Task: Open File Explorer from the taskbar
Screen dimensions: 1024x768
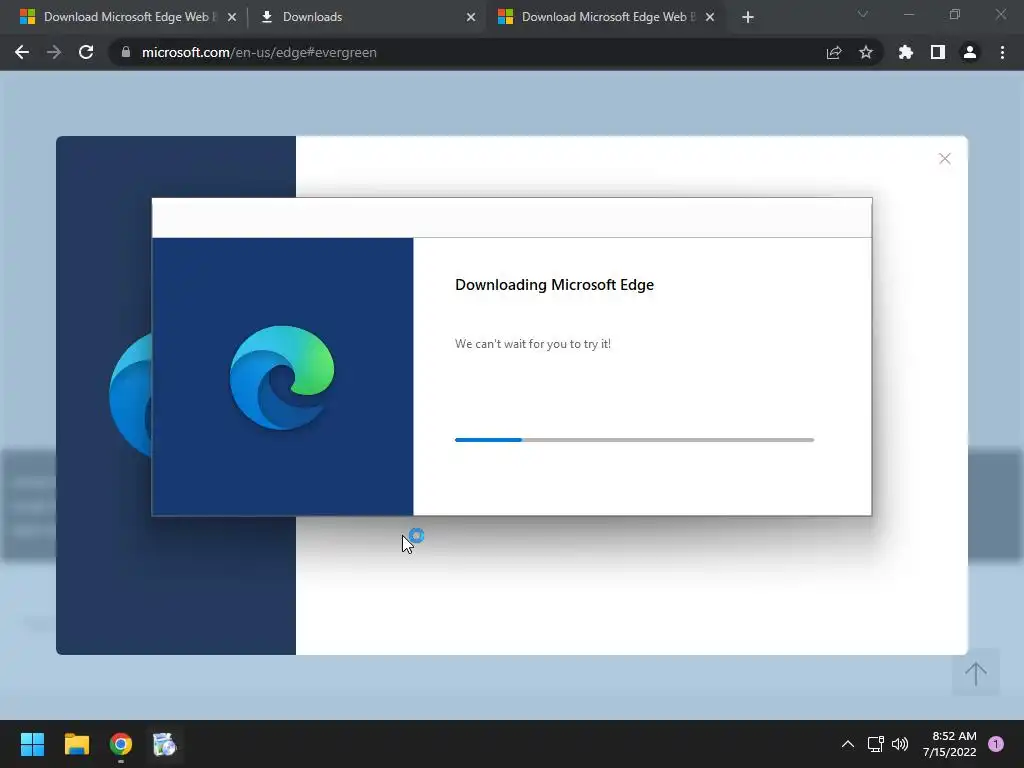Action: [76, 744]
